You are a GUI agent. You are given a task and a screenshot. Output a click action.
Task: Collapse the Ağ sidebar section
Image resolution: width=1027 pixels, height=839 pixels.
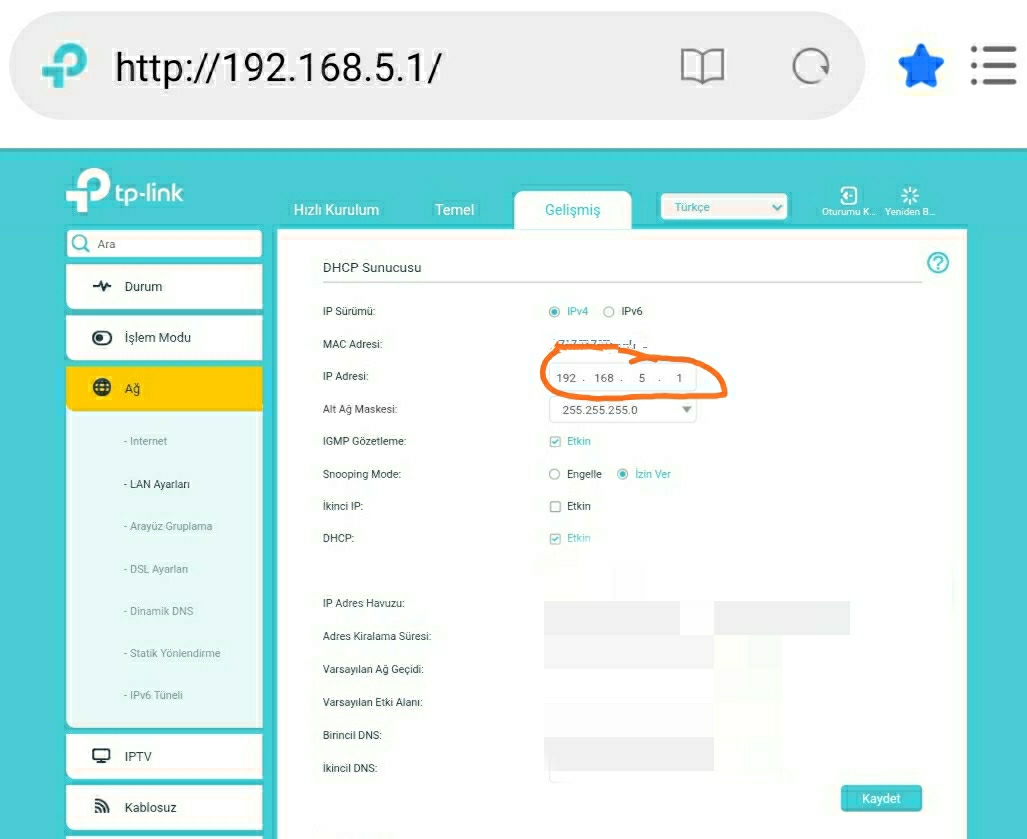click(164, 388)
